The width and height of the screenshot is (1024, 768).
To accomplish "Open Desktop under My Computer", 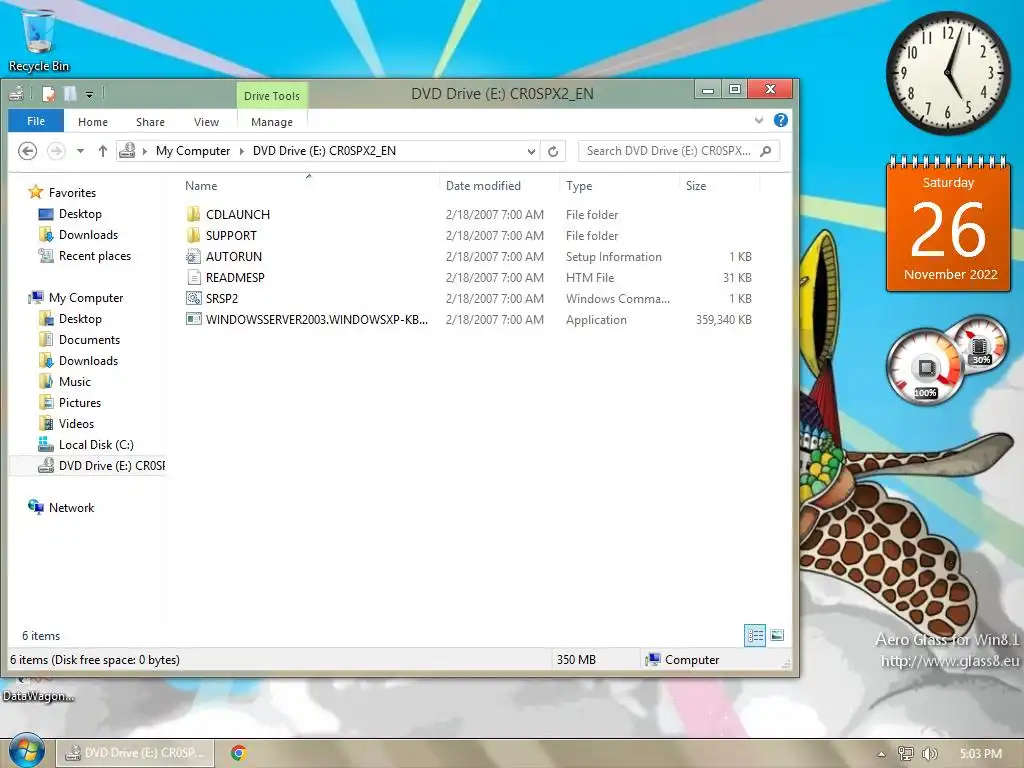I will (80, 319).
